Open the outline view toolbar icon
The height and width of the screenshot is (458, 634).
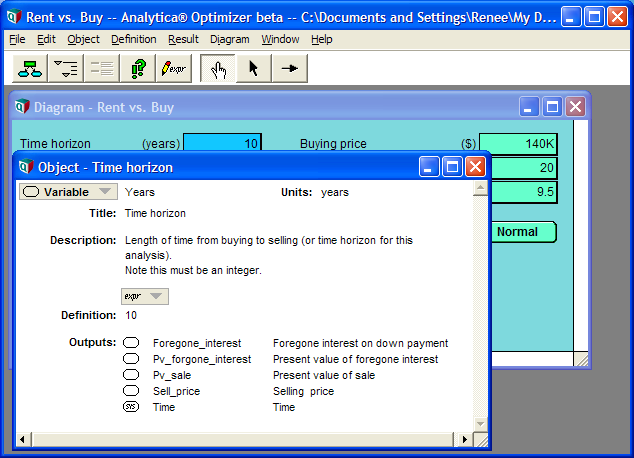(66, 68)
